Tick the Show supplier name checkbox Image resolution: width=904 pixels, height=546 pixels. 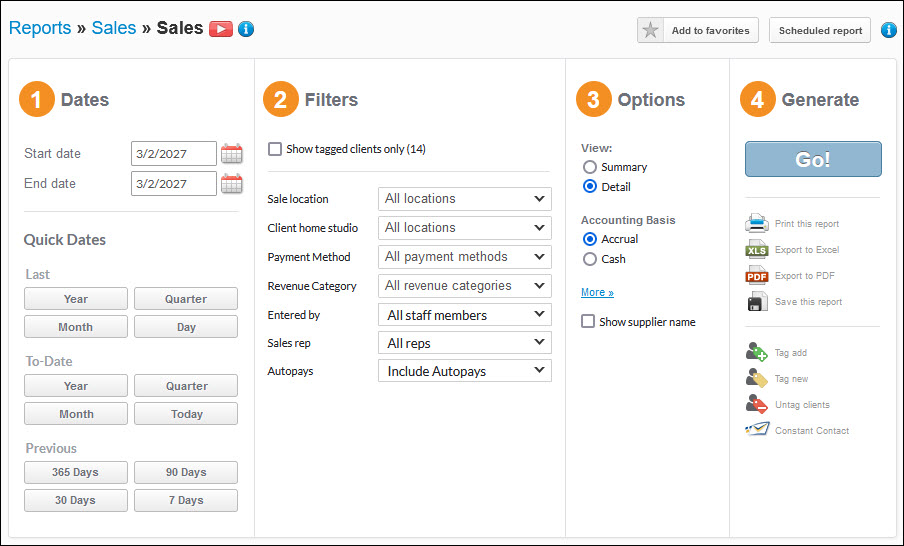coord(588,322)
